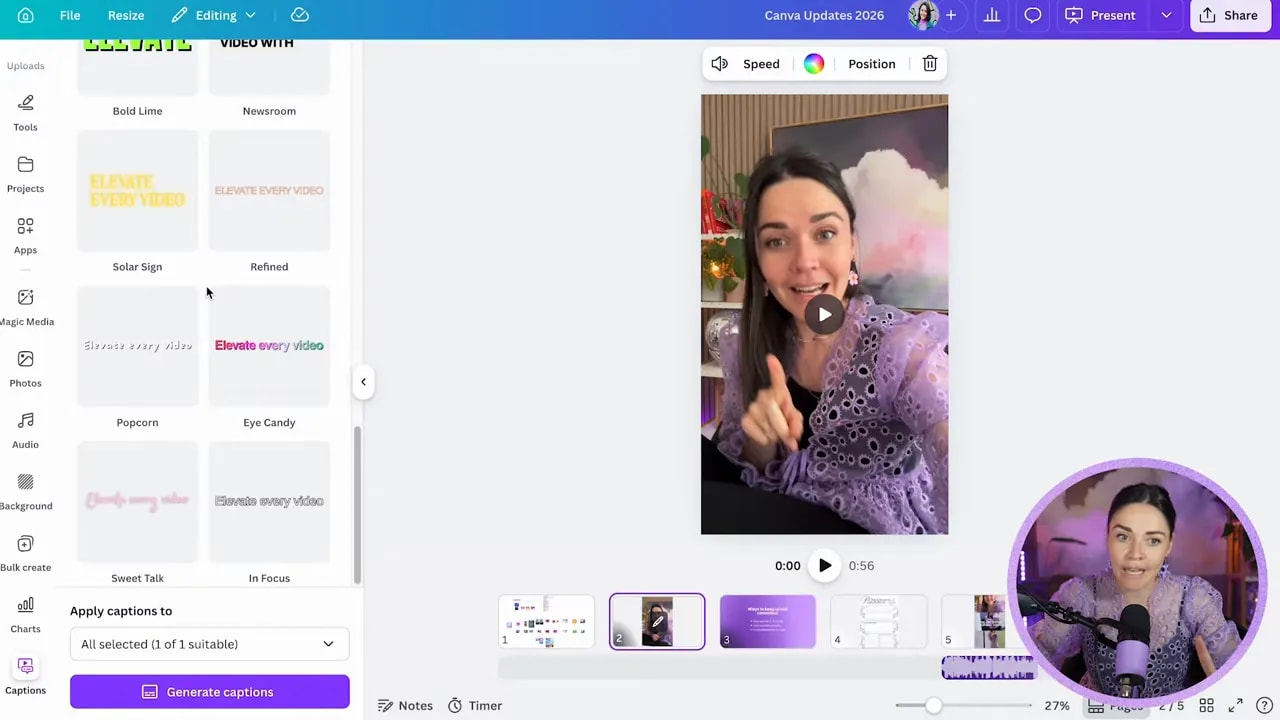
Task: Open the user profile avatar
Action: (x=922, y=15)
